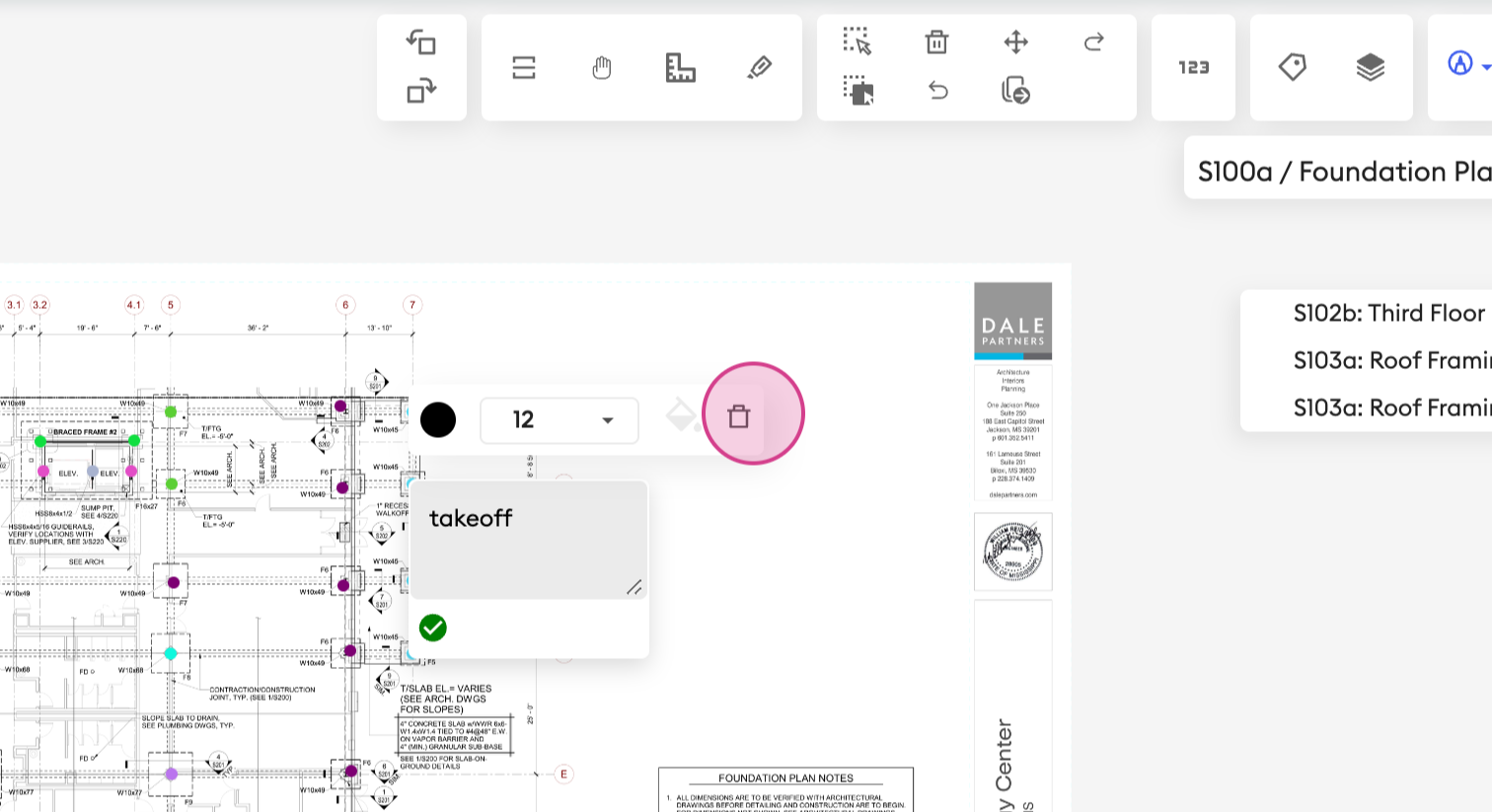
Task: Select S102b: Third Floor sheet
Action: [1388, 313]
